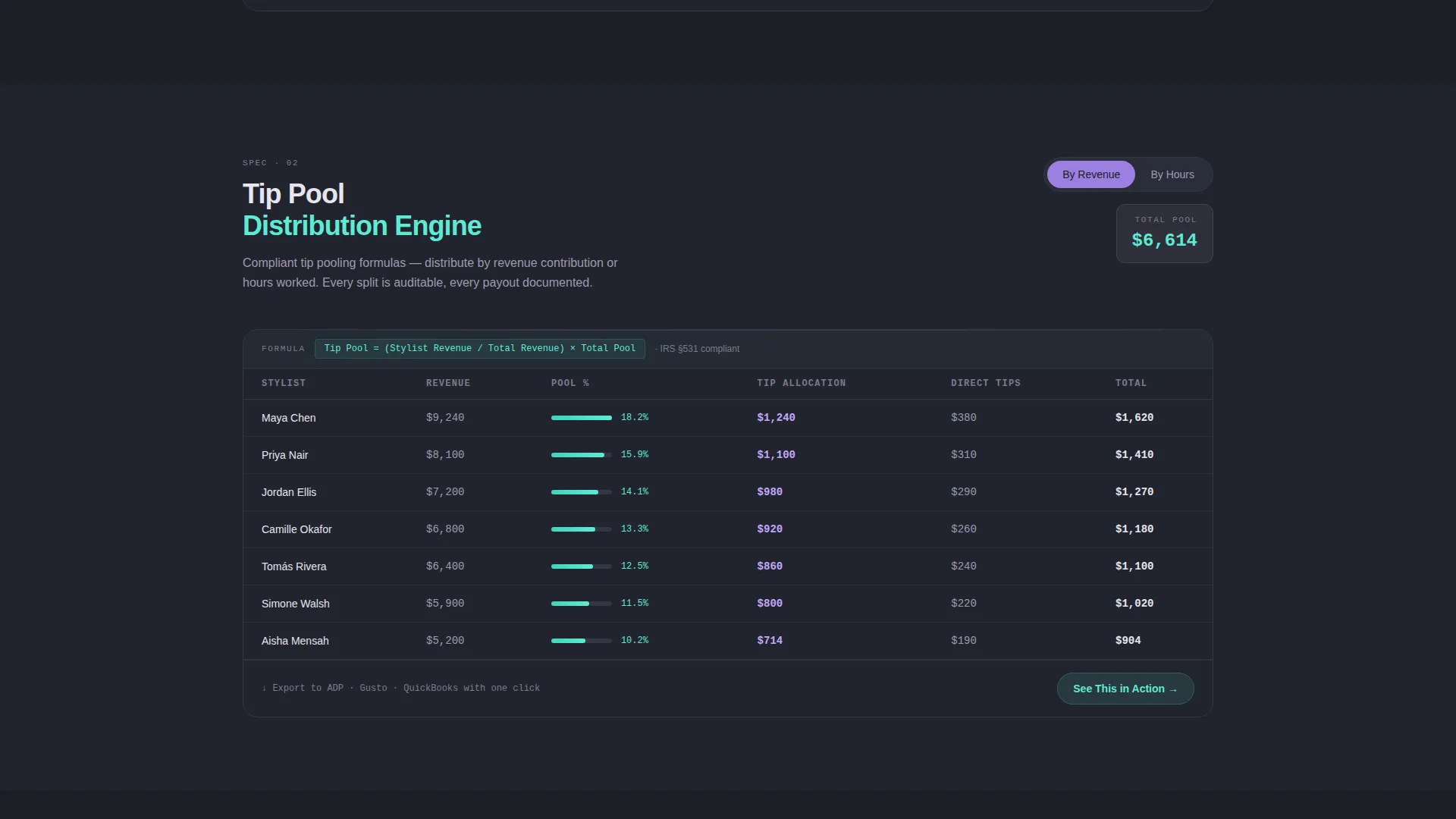Viewport: 1456px width, 819px height.
Task: Click Camille Okafor's $1,180 total
Action: (1134, 529)
